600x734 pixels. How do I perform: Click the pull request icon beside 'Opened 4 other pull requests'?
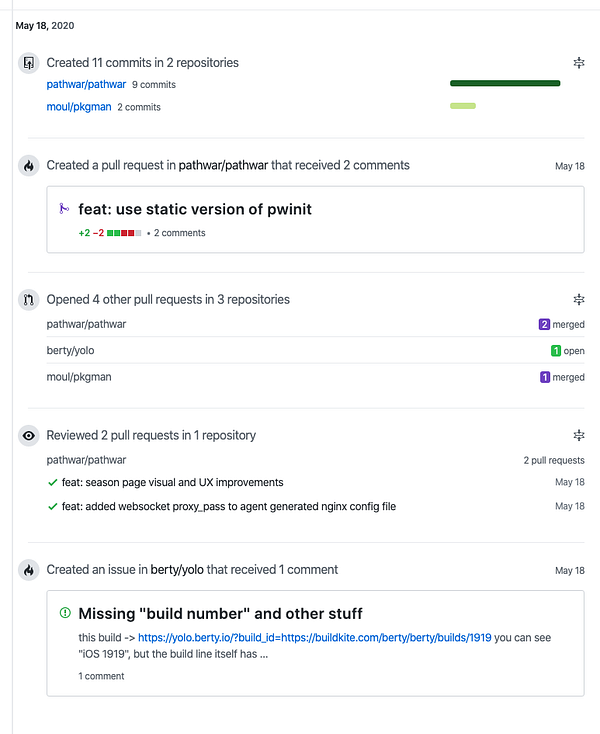click(x=28, y=299)
